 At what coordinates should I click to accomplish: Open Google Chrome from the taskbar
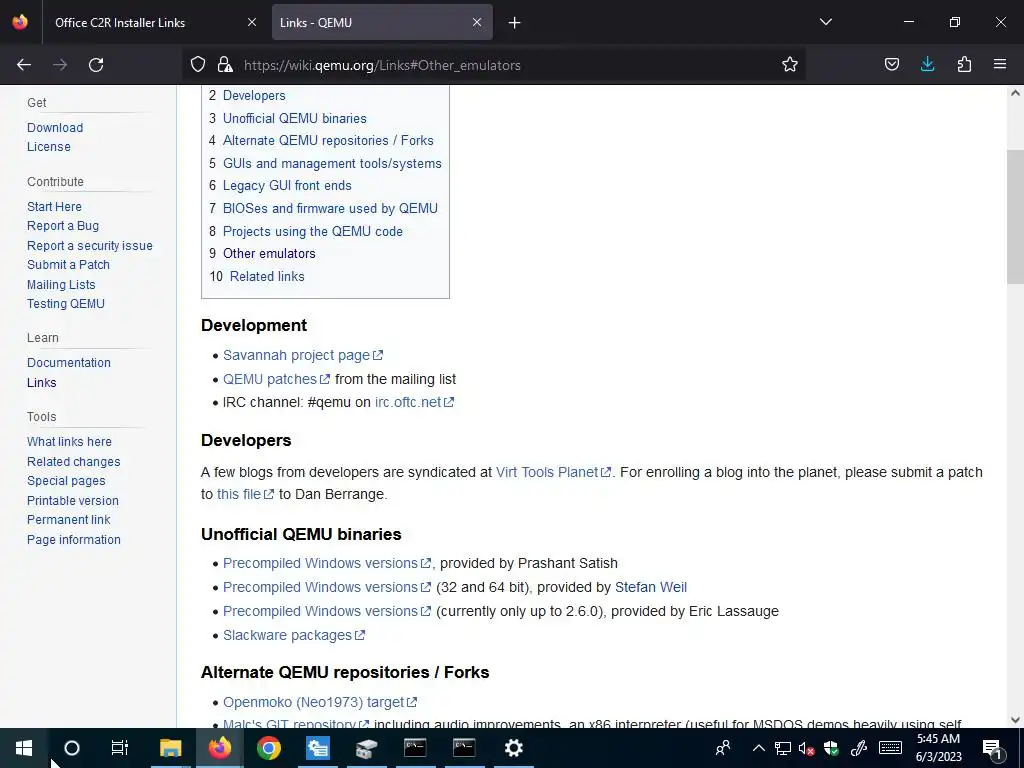(x=268, y=748)
